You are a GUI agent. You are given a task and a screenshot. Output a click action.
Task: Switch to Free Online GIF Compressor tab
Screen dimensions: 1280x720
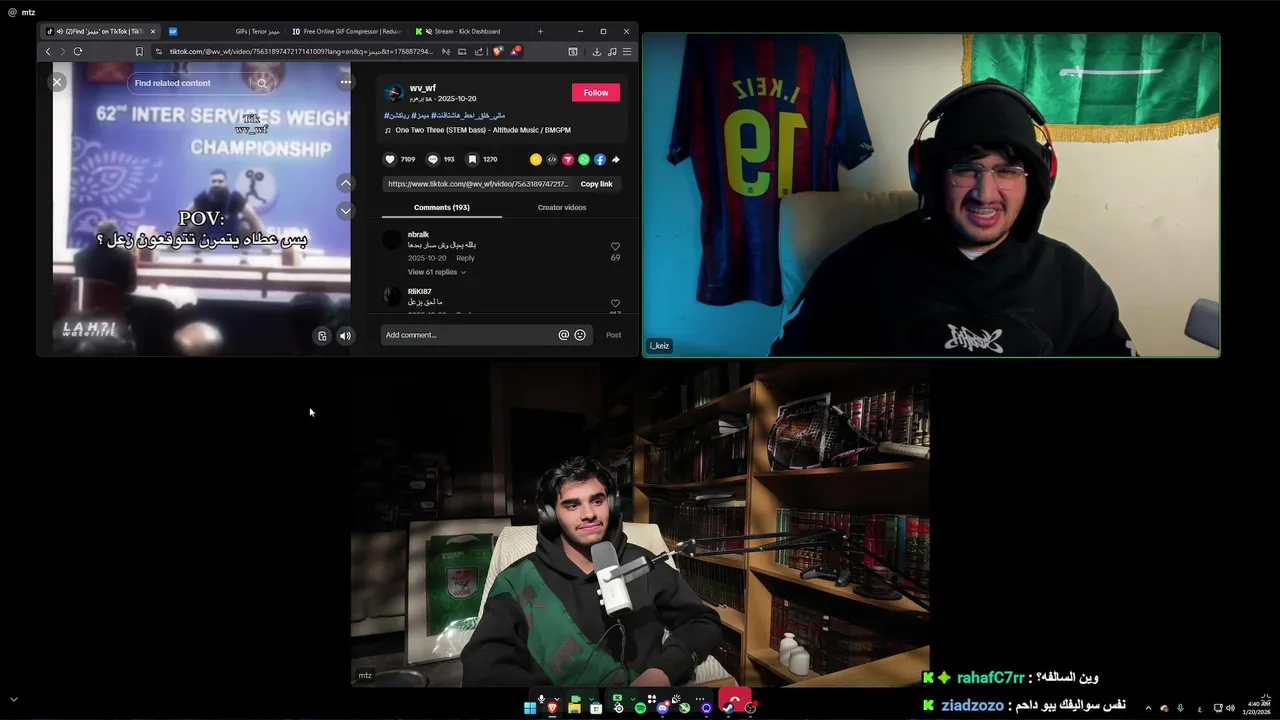pyautogui.click(x=346, y=31)
